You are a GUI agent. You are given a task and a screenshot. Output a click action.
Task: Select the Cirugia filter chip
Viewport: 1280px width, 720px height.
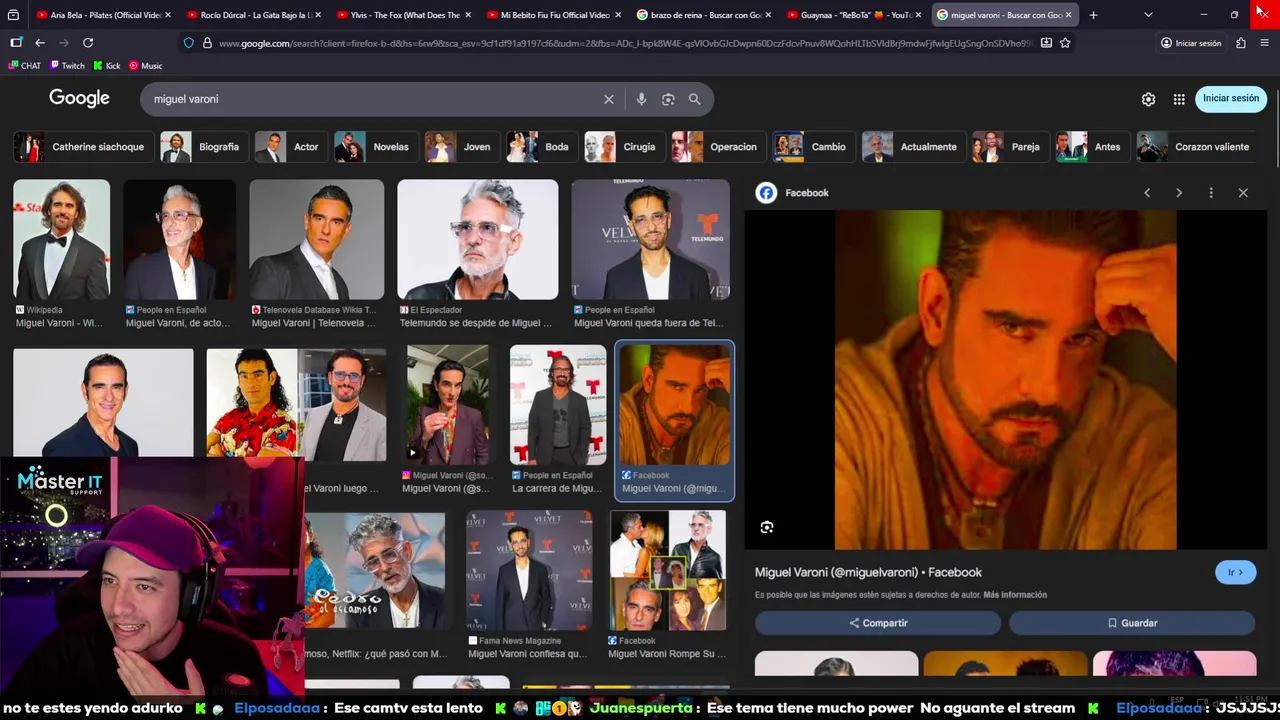tap(625, 147)
